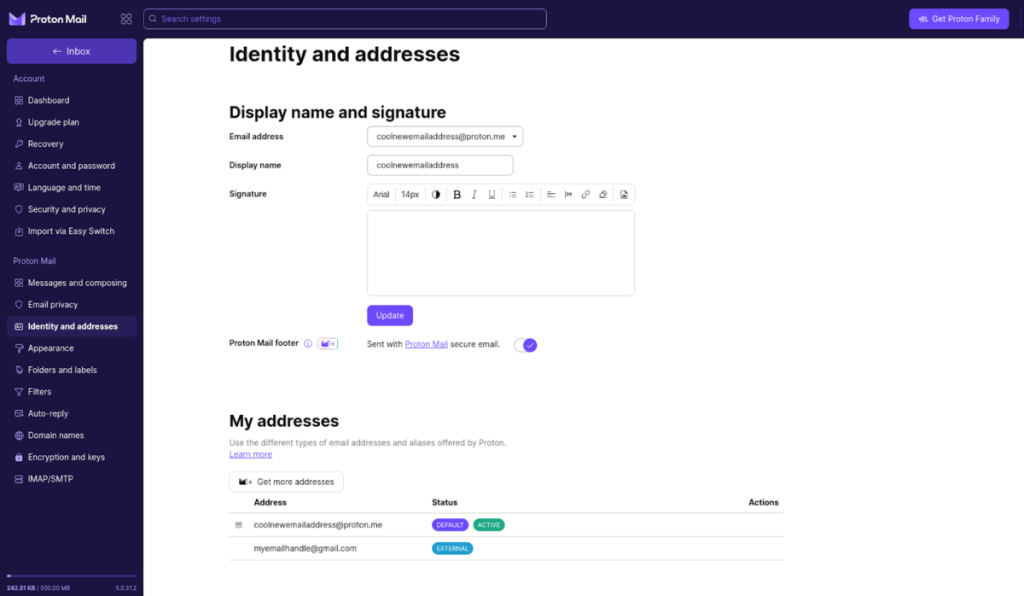Insert a link in the signature
Viewport: 1024px width, 596px height.
[x=586, y=195]
